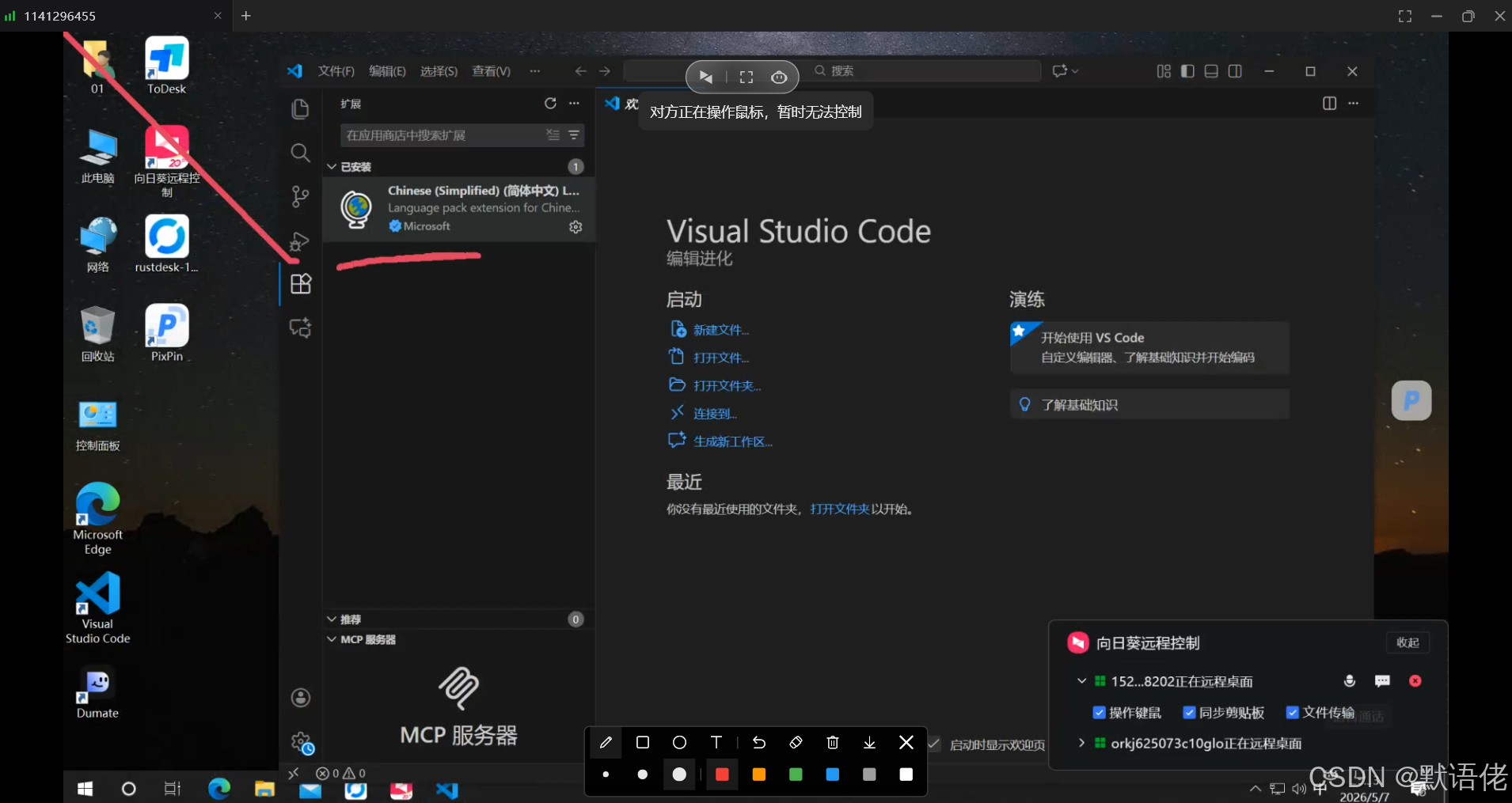Uncheck the 操作键鼠 checkbox

[x=1099, y=713]
